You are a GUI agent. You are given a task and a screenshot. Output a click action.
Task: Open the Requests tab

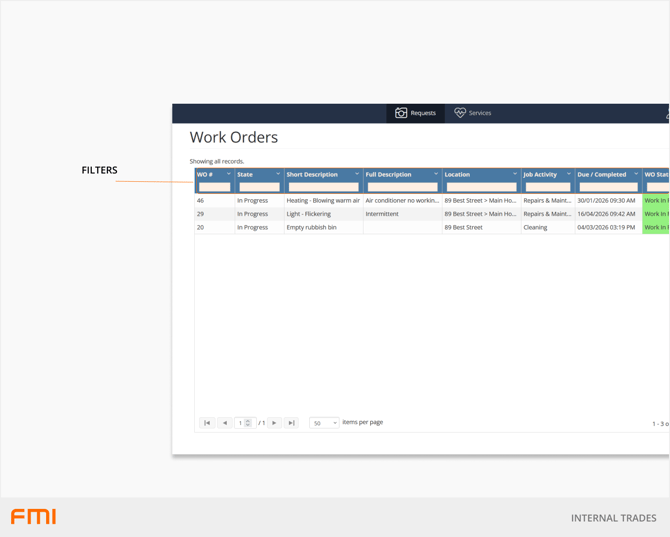(x=416, y=113)
